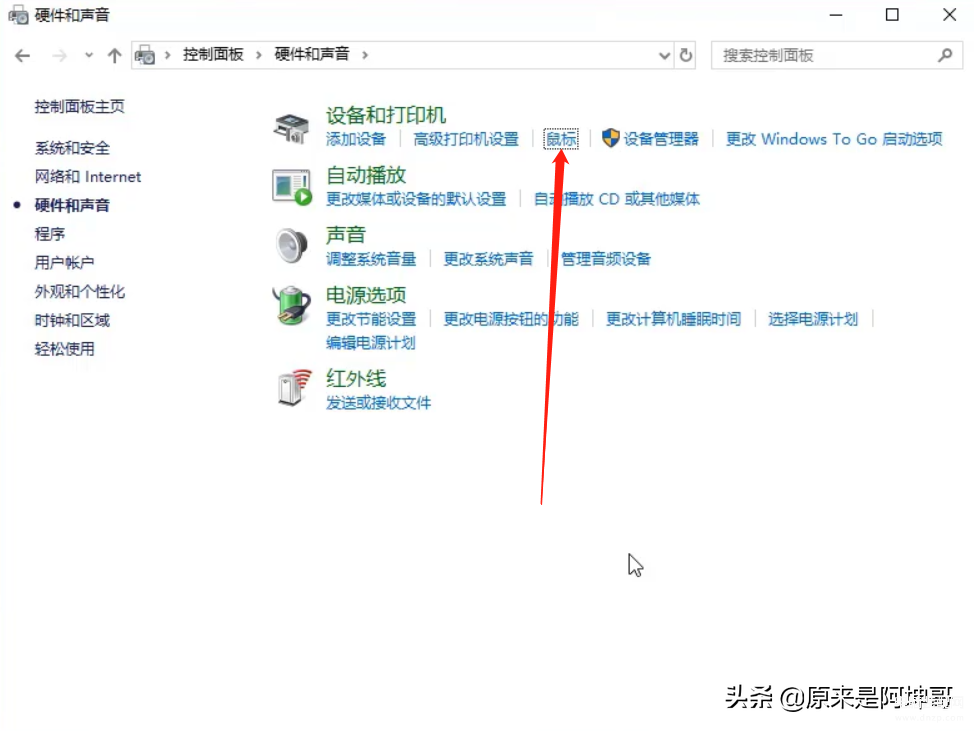Maximize the 硬件和声音 window

[x=892, y=15]
